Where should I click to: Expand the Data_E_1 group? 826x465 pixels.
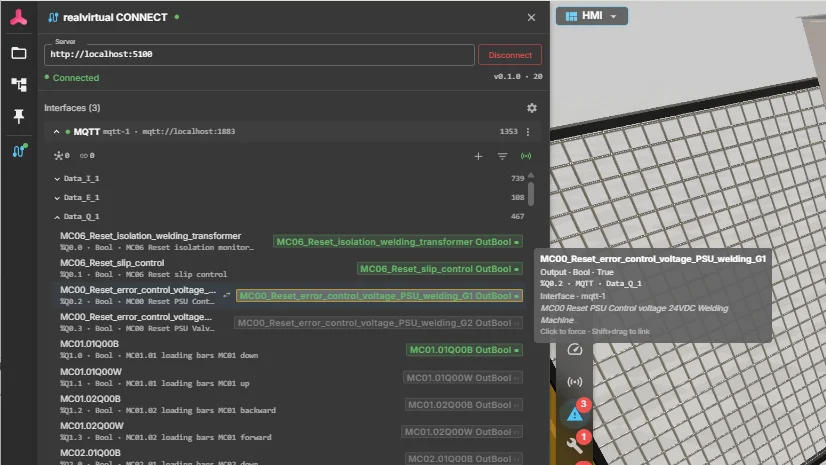(57, 198)
